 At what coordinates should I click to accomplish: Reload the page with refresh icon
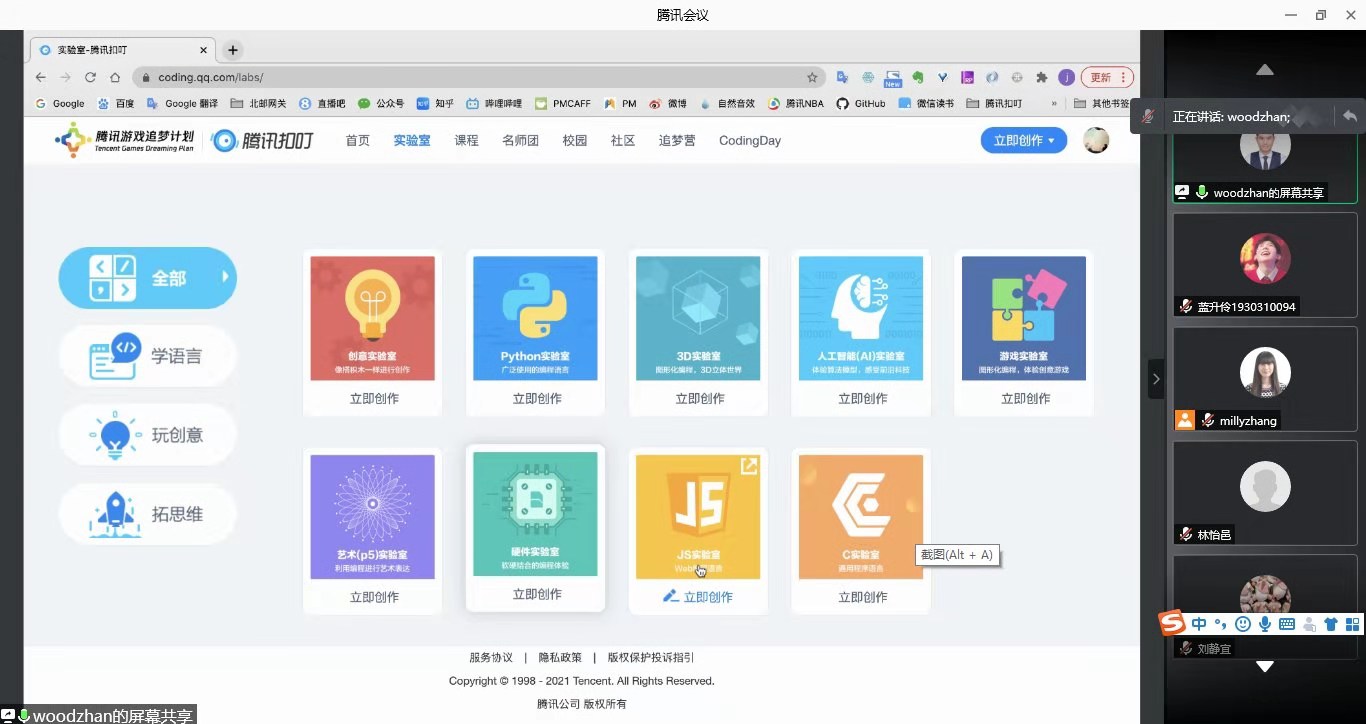point(90,77)
